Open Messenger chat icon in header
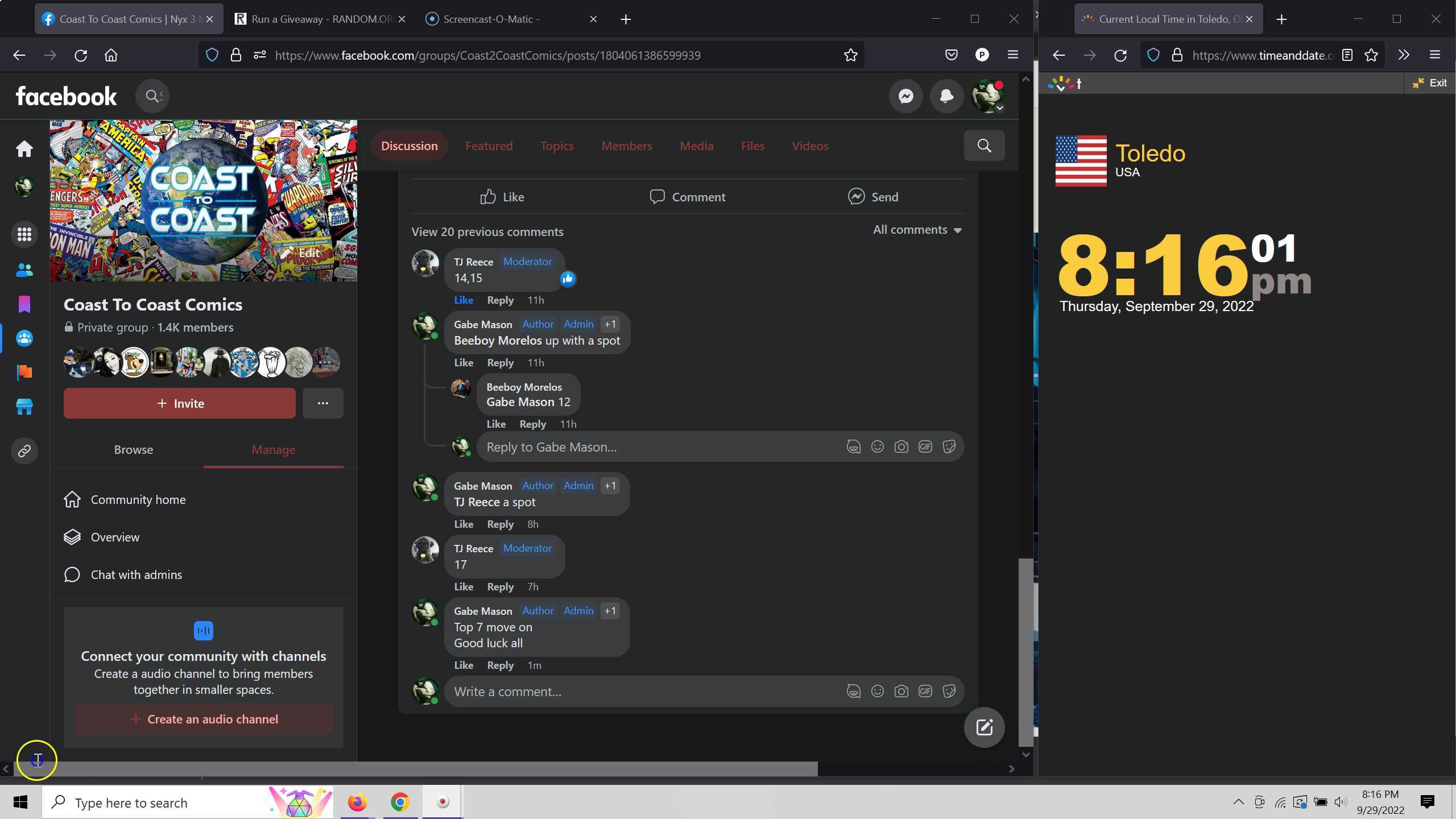Screen dimensions: 1456x819 pyautogui.click(x=905, y=96)
